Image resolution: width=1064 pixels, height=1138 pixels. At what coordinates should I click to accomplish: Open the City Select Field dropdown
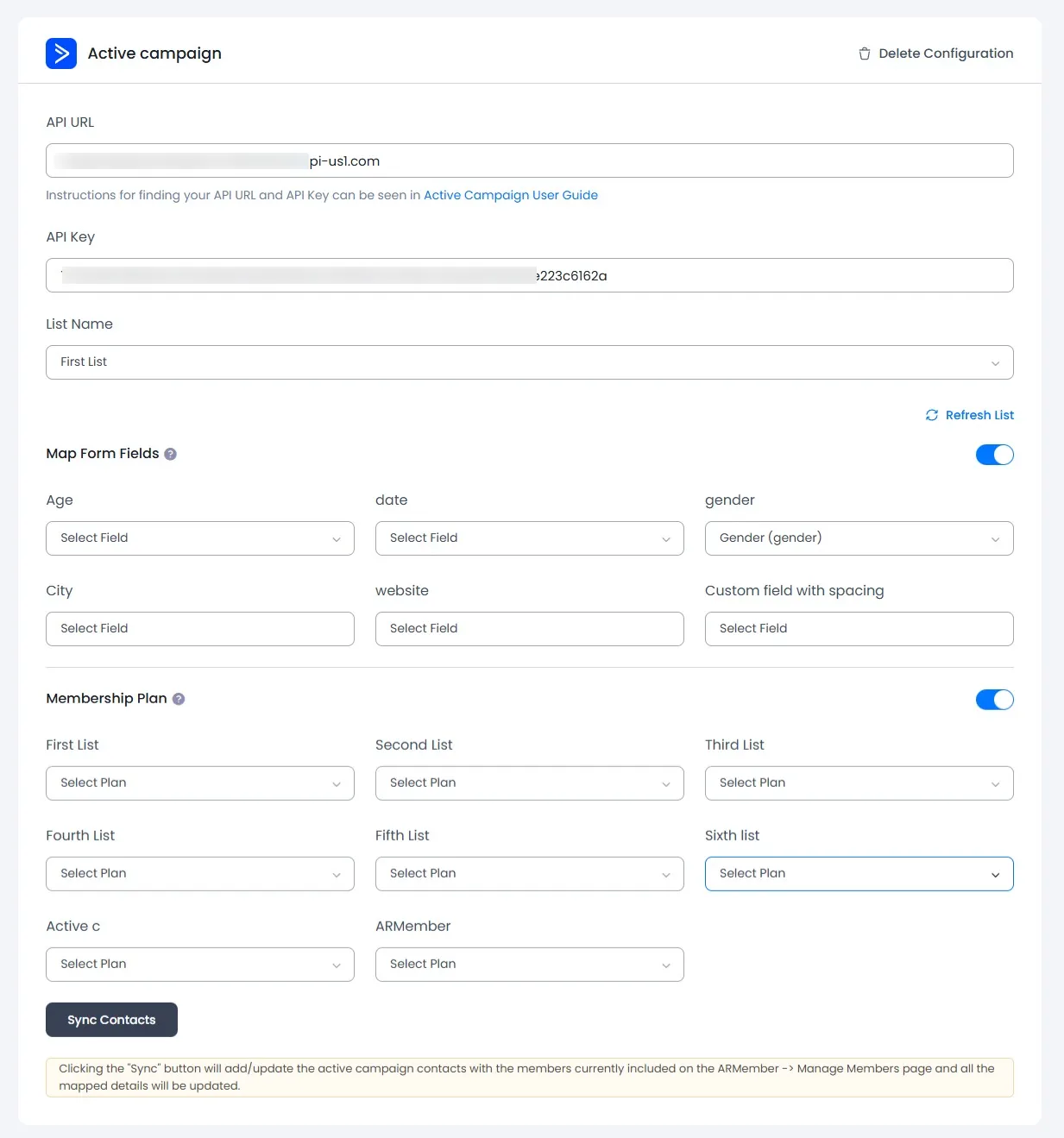200,629
